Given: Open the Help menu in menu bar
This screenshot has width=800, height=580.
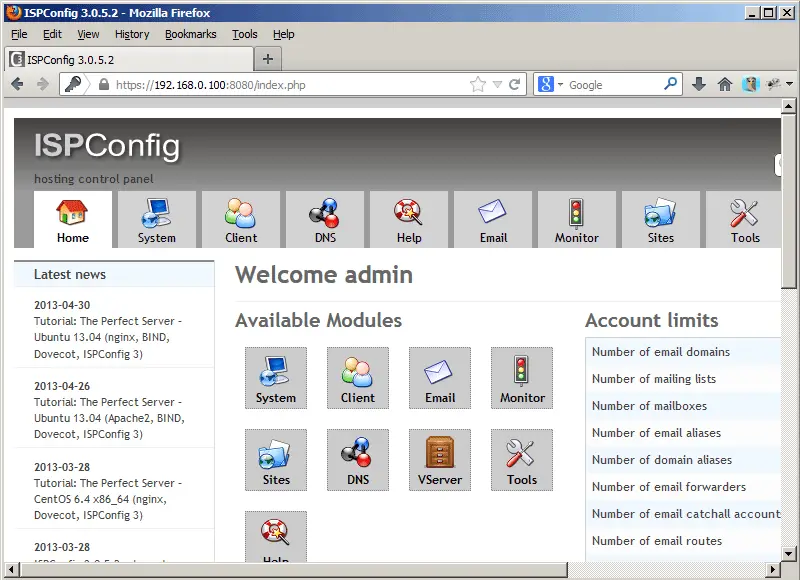Looking at the screenshot, I should pos(284,34).
